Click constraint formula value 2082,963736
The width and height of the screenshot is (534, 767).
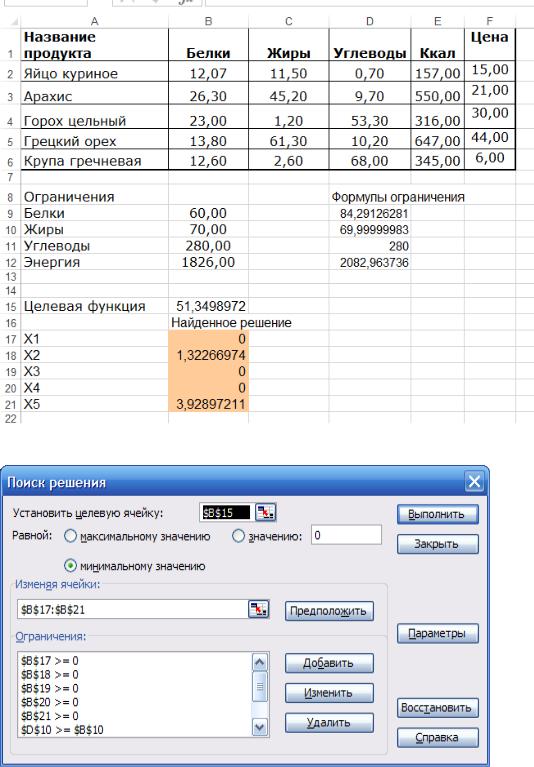tap(370, 262)
